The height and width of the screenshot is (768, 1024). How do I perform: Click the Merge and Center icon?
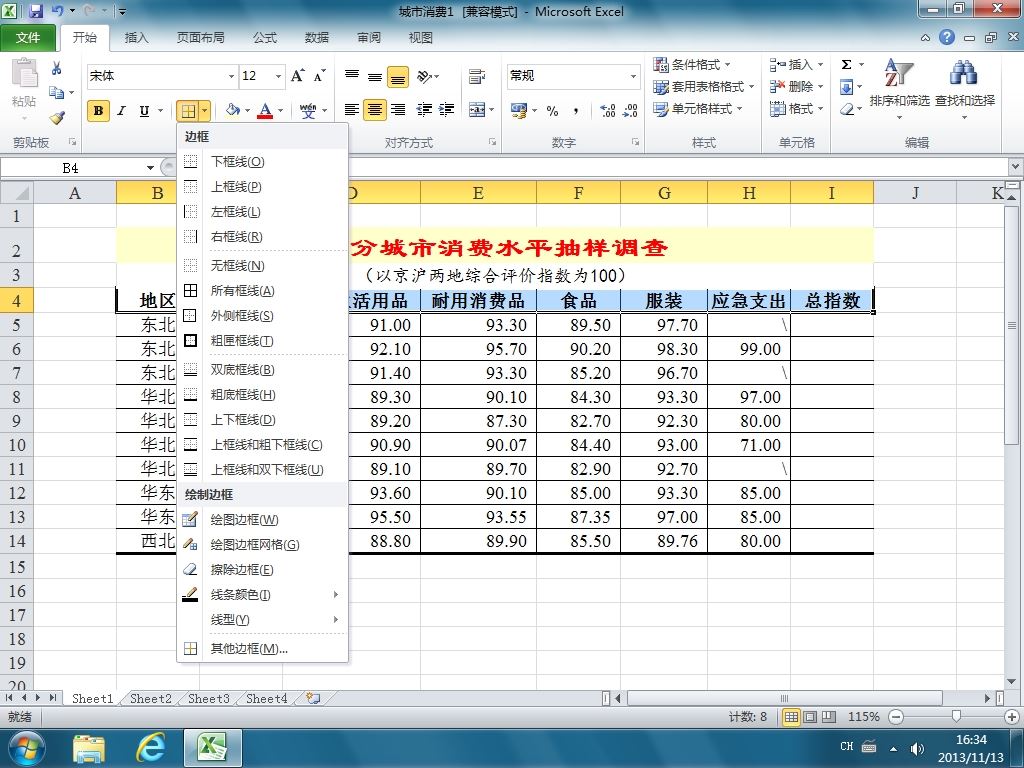[x=477, y=110]
